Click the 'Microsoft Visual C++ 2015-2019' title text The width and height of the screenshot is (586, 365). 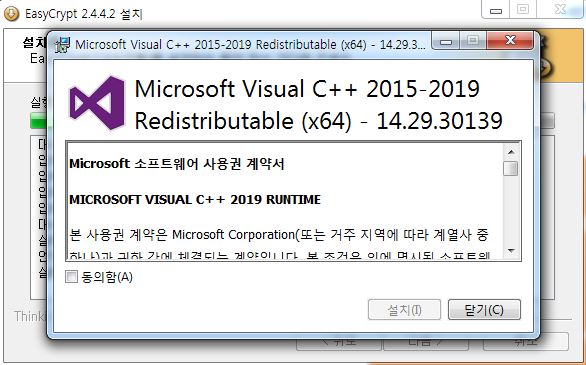307,89
